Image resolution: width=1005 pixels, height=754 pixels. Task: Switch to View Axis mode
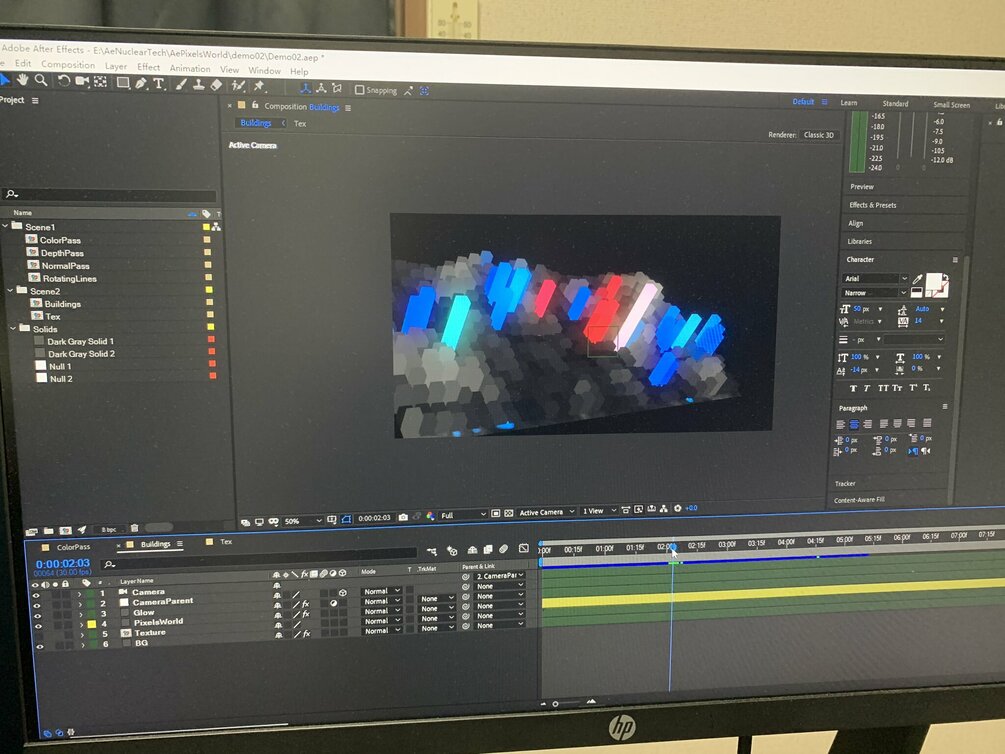pyautogui.click(x=336, y=88)
